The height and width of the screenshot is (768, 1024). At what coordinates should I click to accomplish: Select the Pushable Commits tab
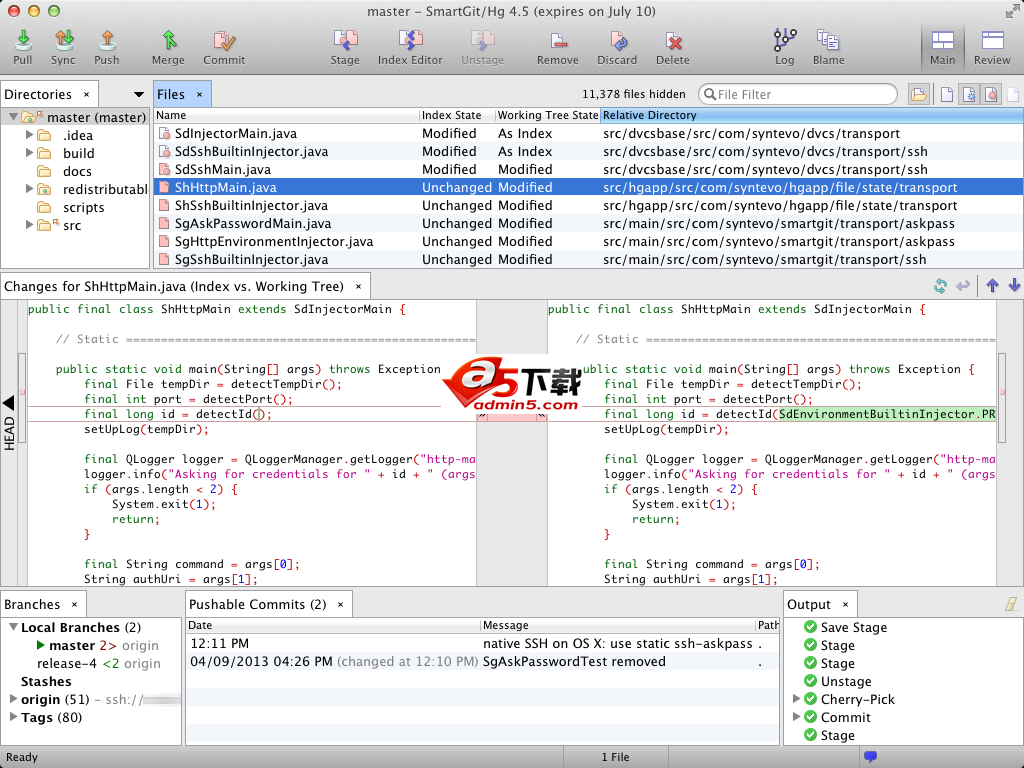pyautogui.click(x=258, y=604)
